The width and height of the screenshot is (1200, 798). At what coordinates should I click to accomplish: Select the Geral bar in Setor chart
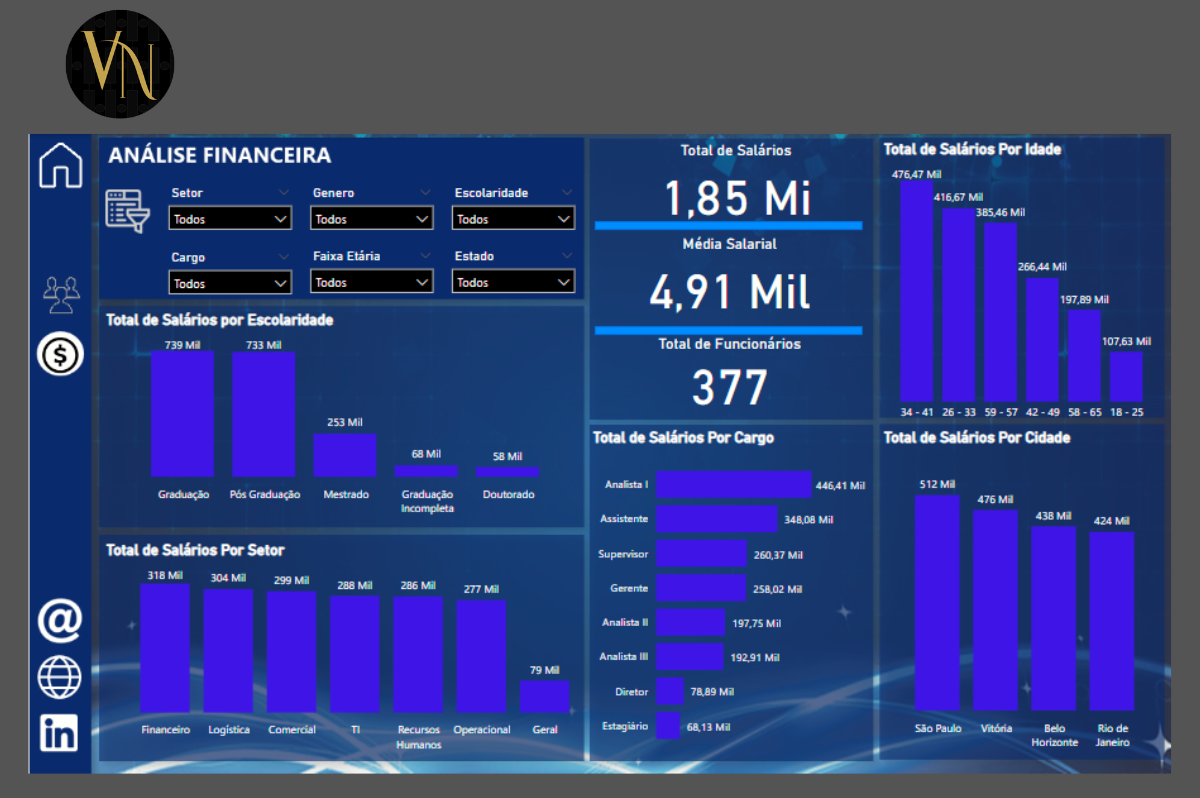pyautogui.click(x=545, y=697)
